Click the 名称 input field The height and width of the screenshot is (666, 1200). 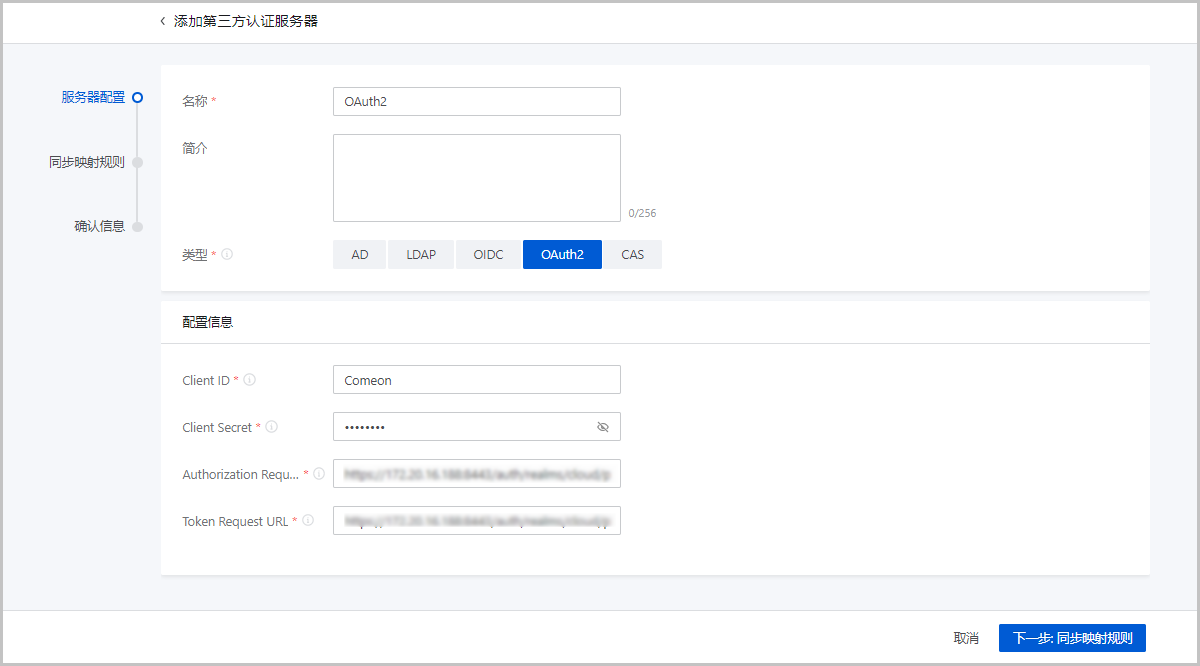[x=476, y=102]
